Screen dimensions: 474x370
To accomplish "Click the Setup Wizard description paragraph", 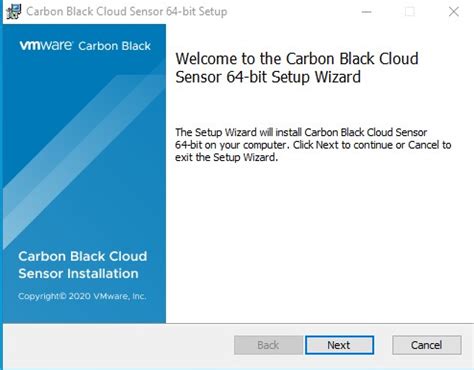I will point(313,145).
